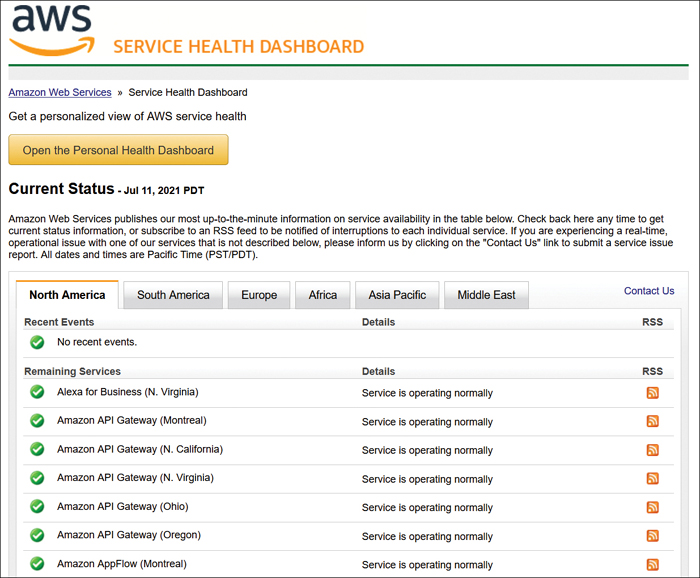Open RSS feed for Alexa for Business
The image size is (700, 578).
(652, 393)
